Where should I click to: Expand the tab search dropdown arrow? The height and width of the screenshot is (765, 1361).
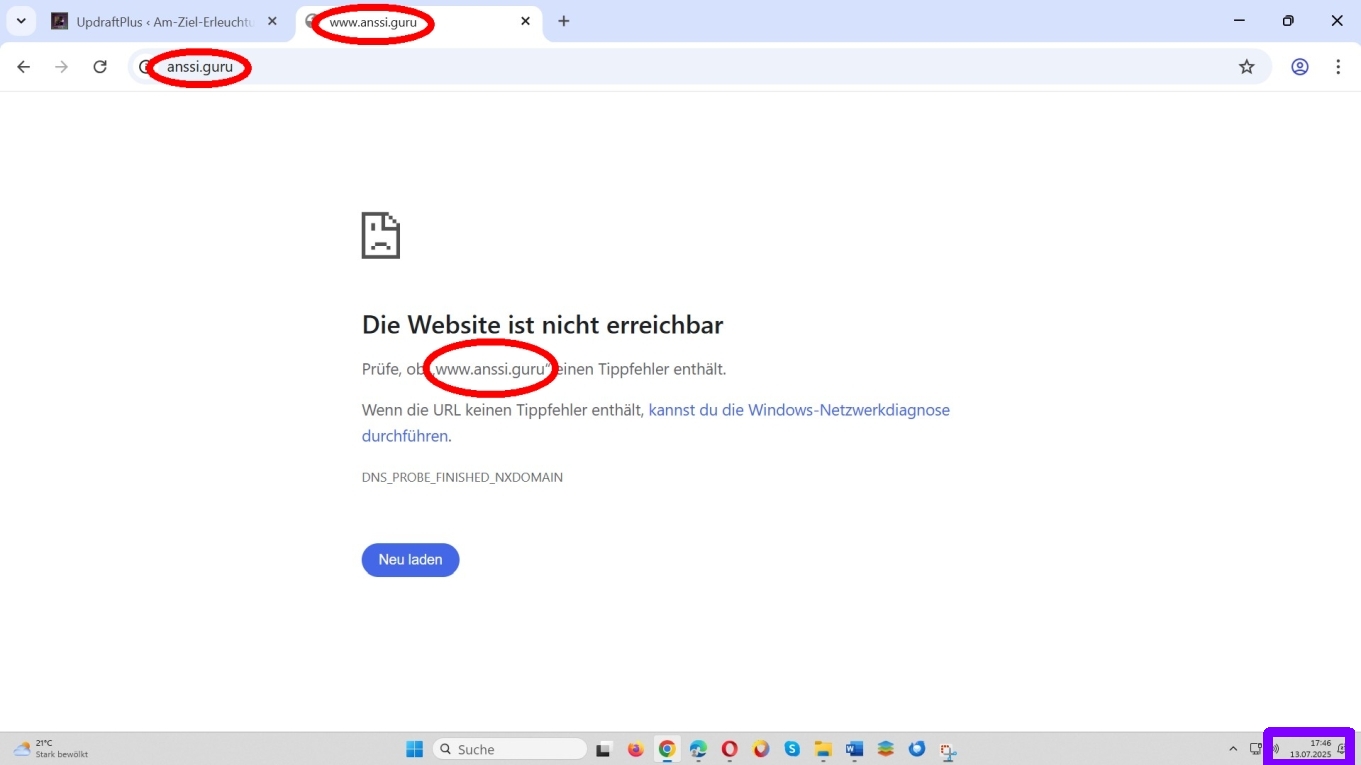[x=21, y=21]
